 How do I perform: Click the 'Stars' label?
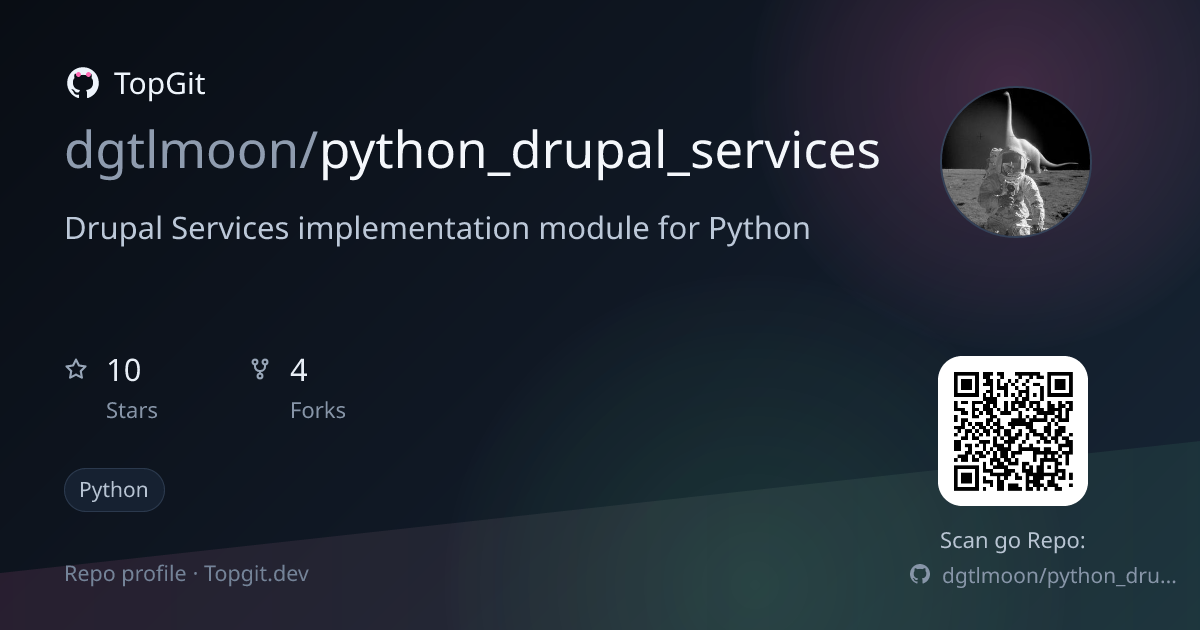point(132,411)
